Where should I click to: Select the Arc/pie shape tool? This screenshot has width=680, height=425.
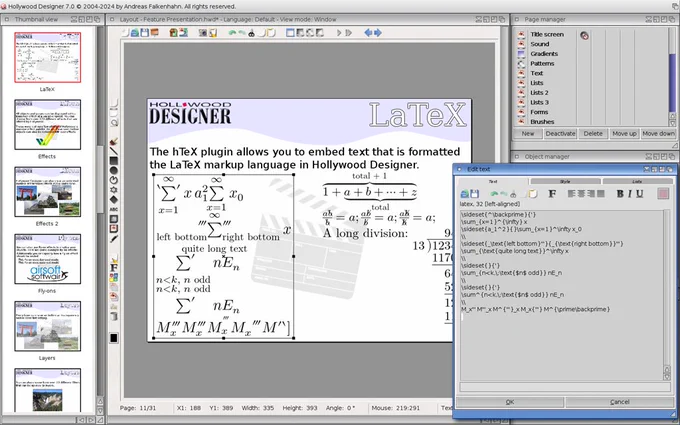tap(114, 180)
